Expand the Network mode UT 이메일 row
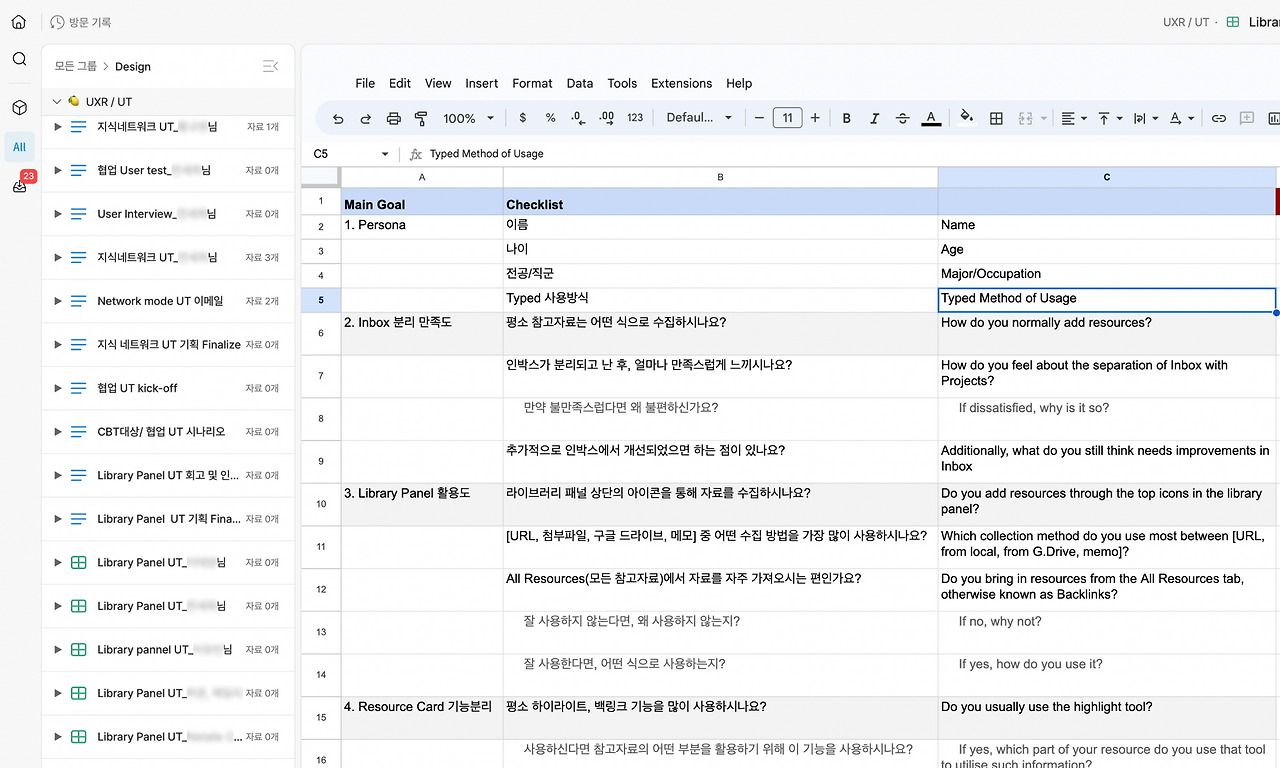The width and height of the screenshot is (1280, 768). coord(57,301)
